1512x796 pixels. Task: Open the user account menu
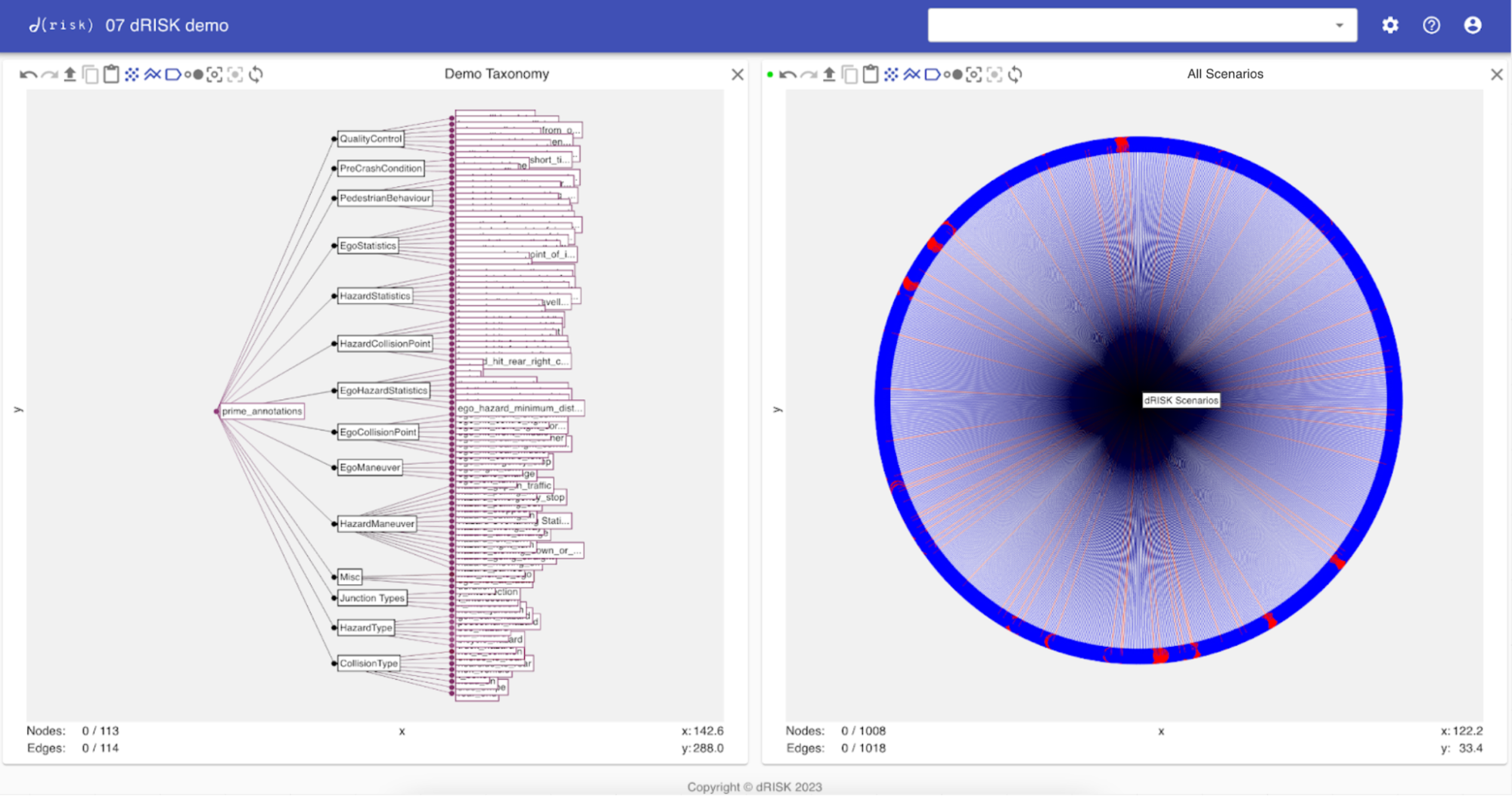point(1472,25)
